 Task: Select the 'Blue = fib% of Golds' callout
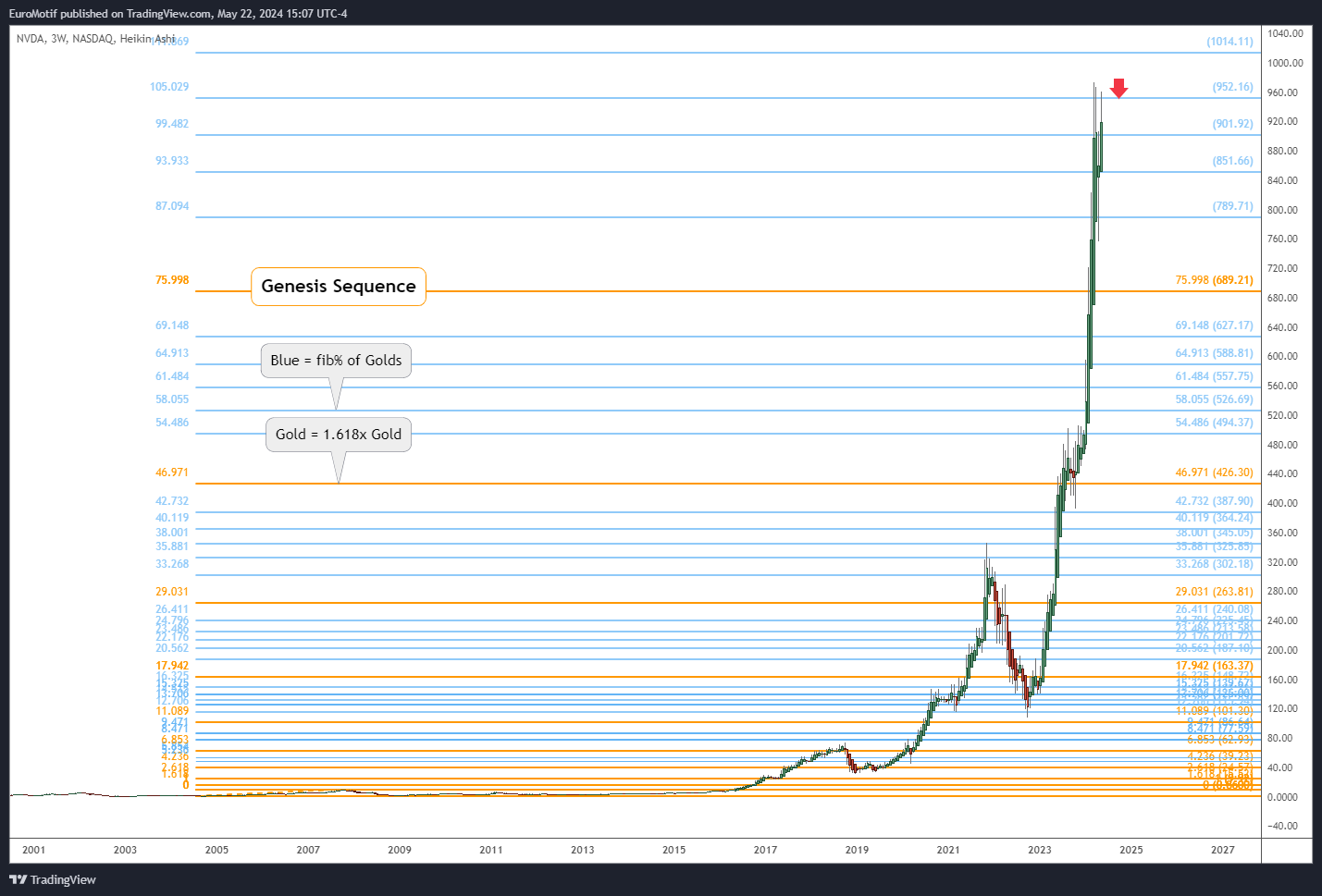pyautogui.click(x=337, y=361)
